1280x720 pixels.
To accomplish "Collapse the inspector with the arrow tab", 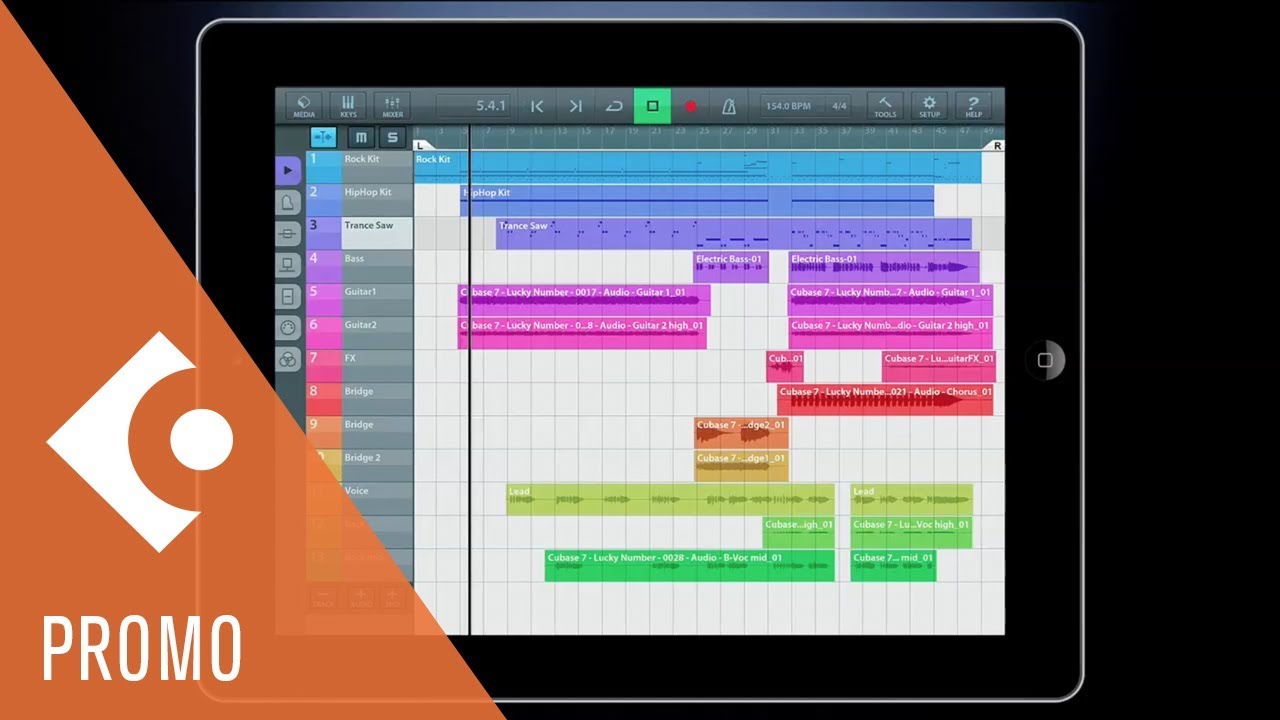I will tap(288, 171).
